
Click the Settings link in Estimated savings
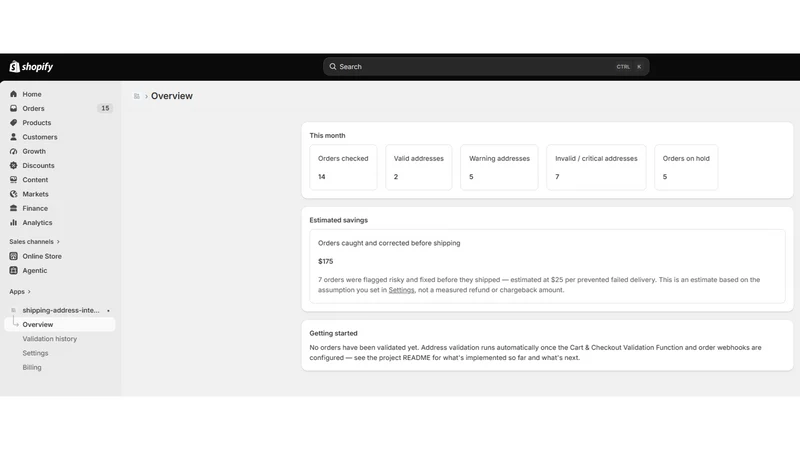(402, 290)
